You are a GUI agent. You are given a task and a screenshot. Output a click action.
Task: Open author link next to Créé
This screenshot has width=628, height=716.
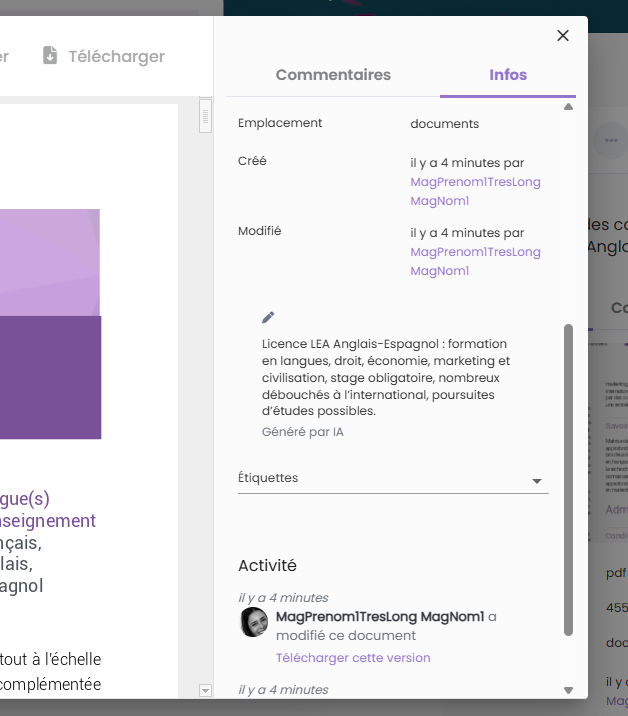(x=475, y=191)
